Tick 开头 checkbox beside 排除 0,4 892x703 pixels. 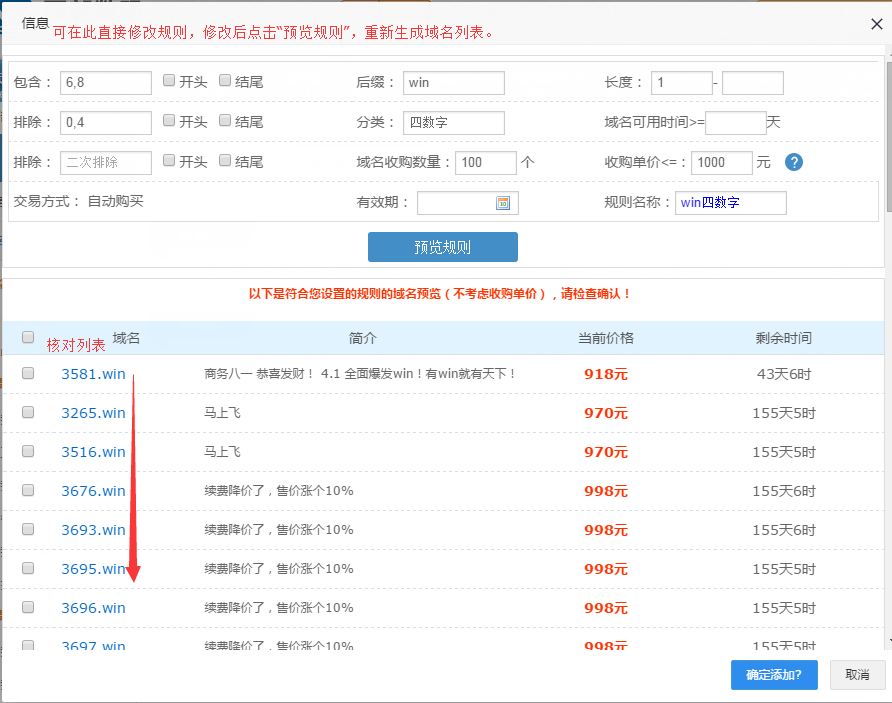click(169, 121)
